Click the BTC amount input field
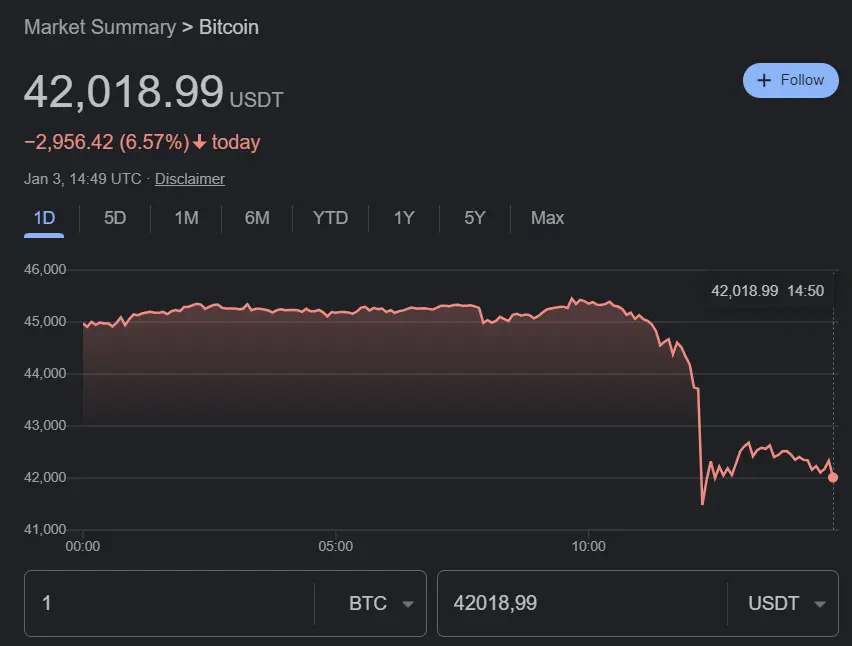 point(169,603)
